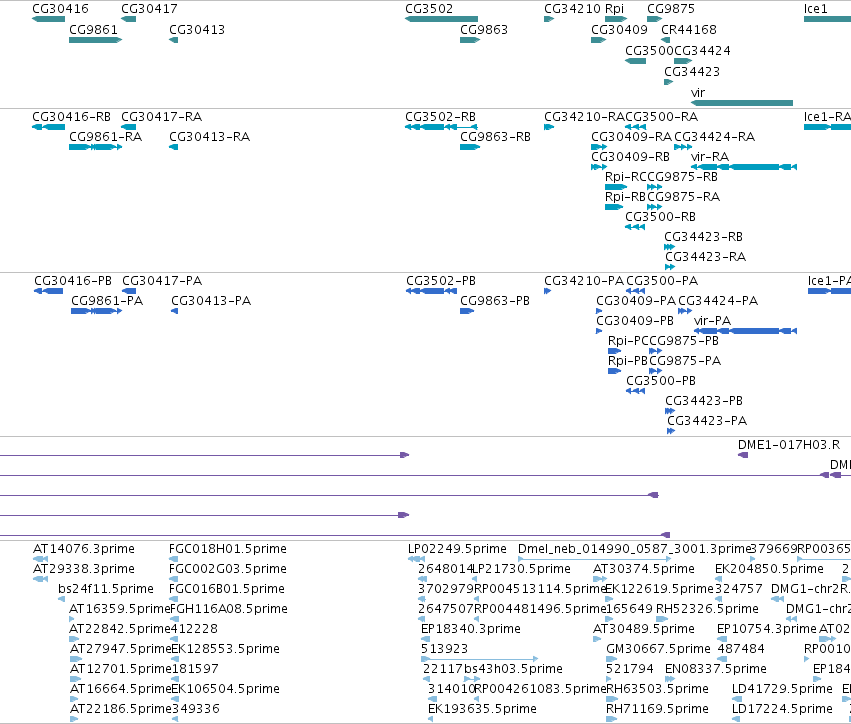This screenshot has height=724, width=851.
Task: Click EST bs24f11.5prime
Action: coord(106,589)
